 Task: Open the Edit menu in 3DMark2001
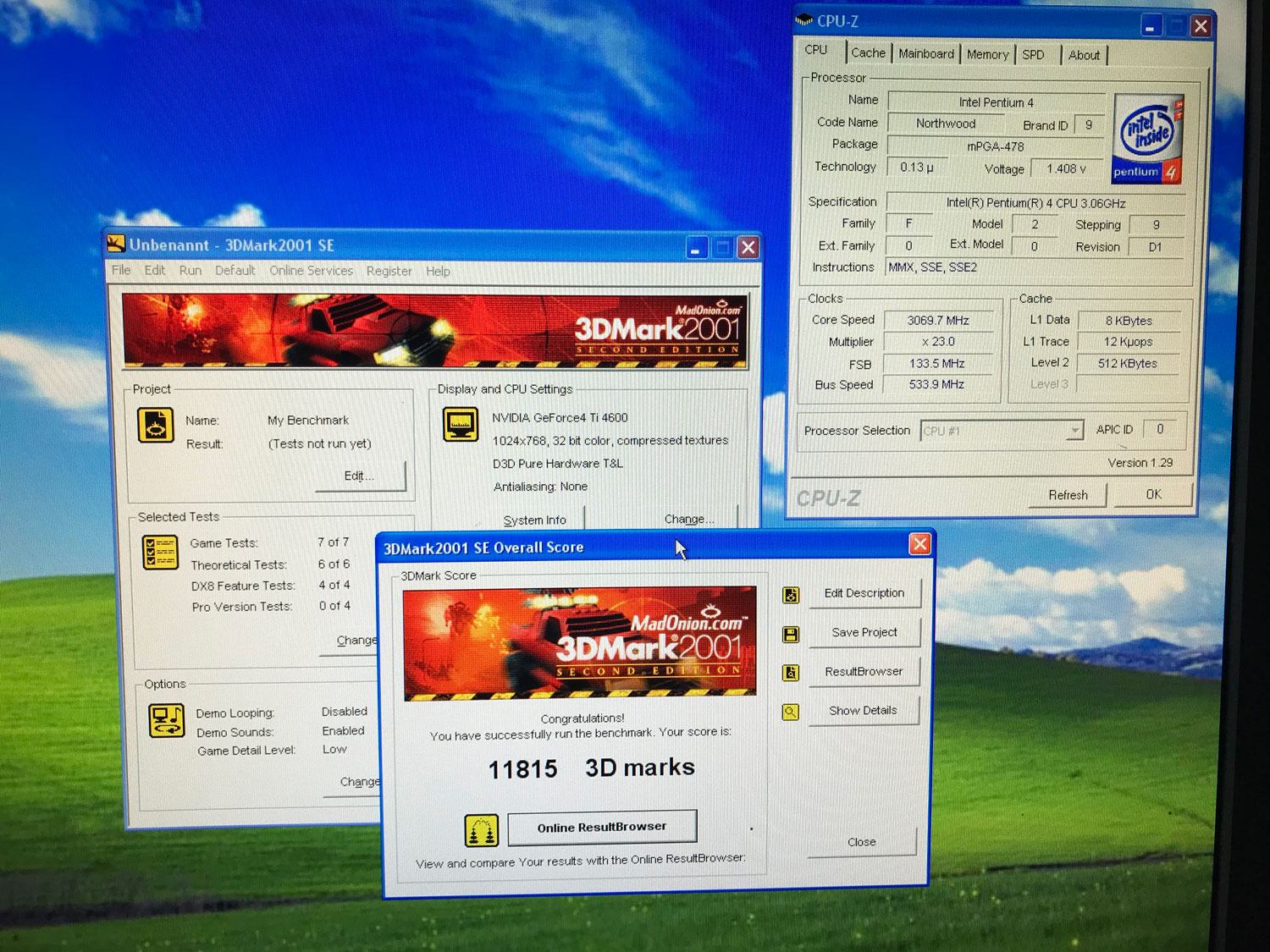tap(155, 270)
